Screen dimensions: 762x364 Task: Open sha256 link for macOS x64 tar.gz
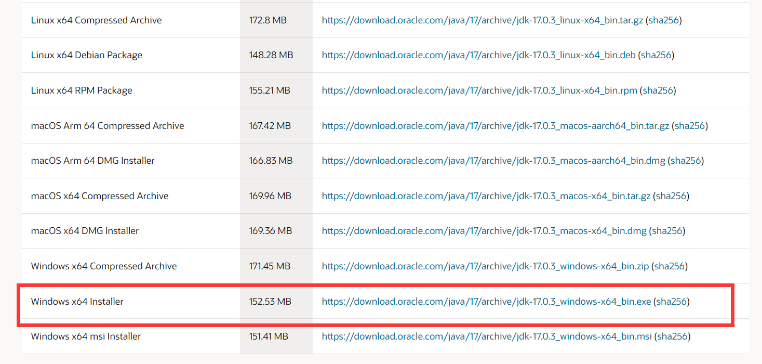pos(671,196)
